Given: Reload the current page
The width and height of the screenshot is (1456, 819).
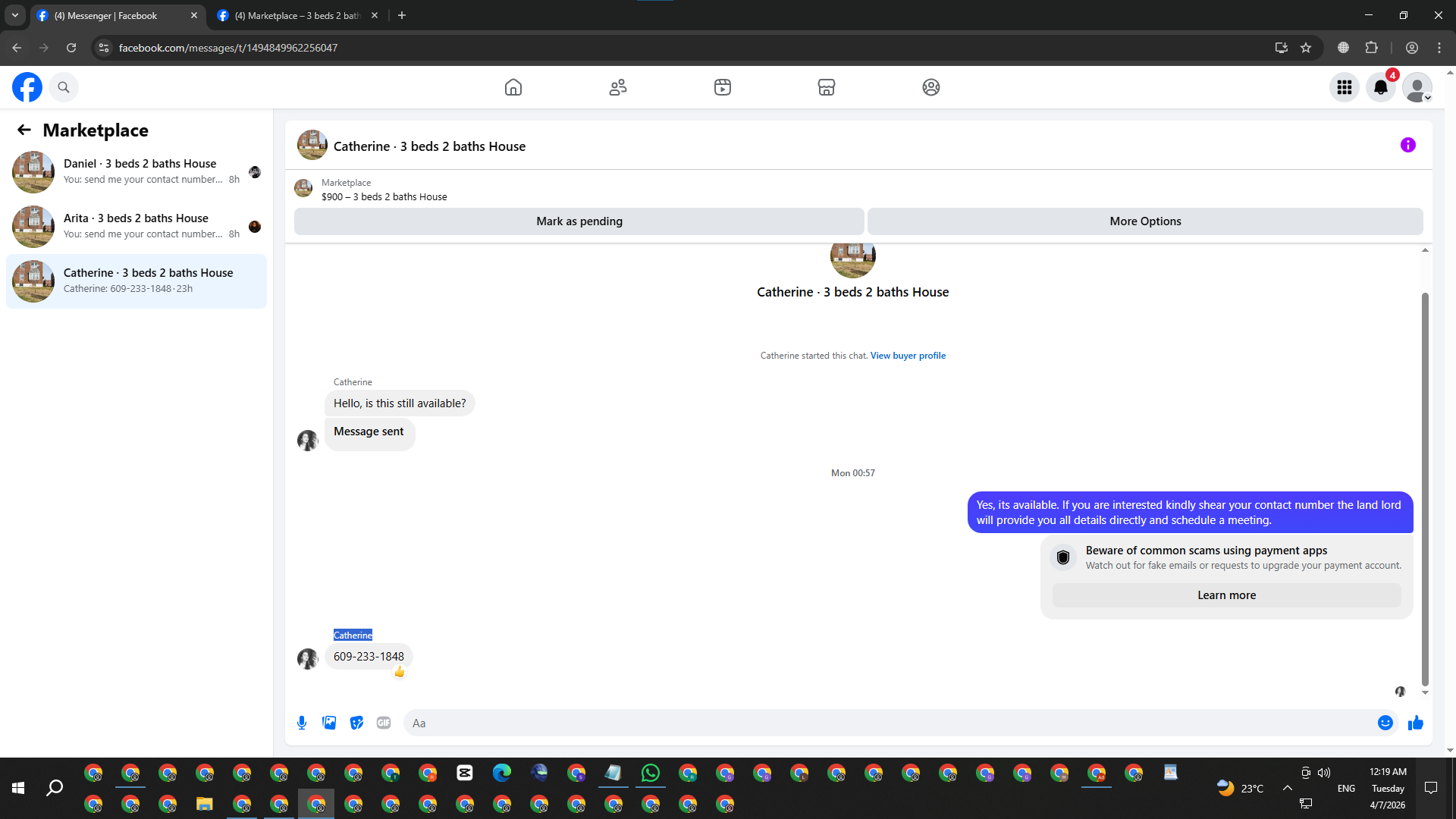Looking at the screenshot, I should coord(71,48).
